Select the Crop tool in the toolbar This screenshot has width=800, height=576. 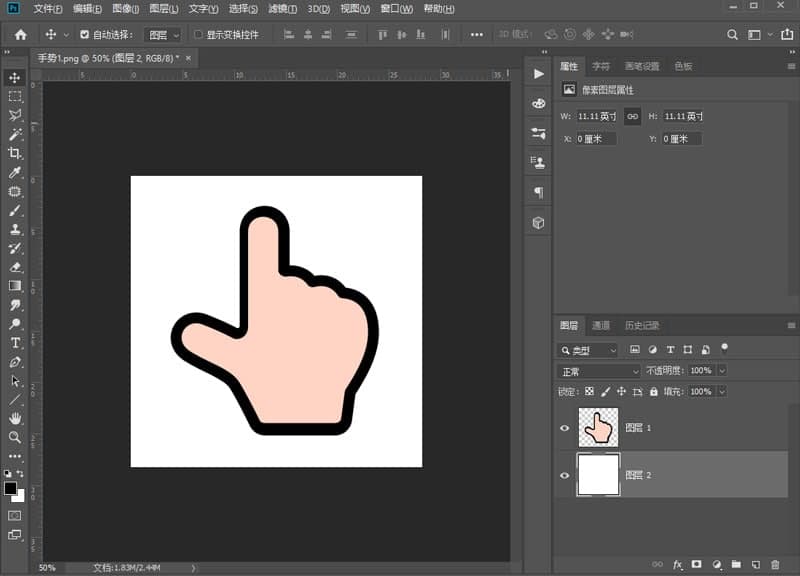[15, 153]
